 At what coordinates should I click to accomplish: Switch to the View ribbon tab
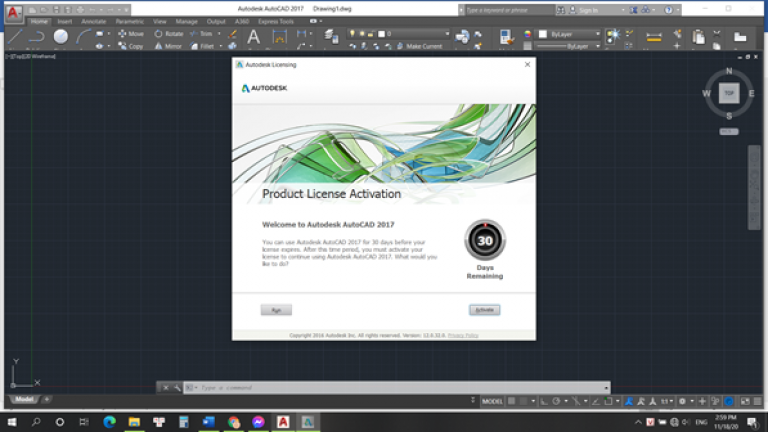point(159,22)
